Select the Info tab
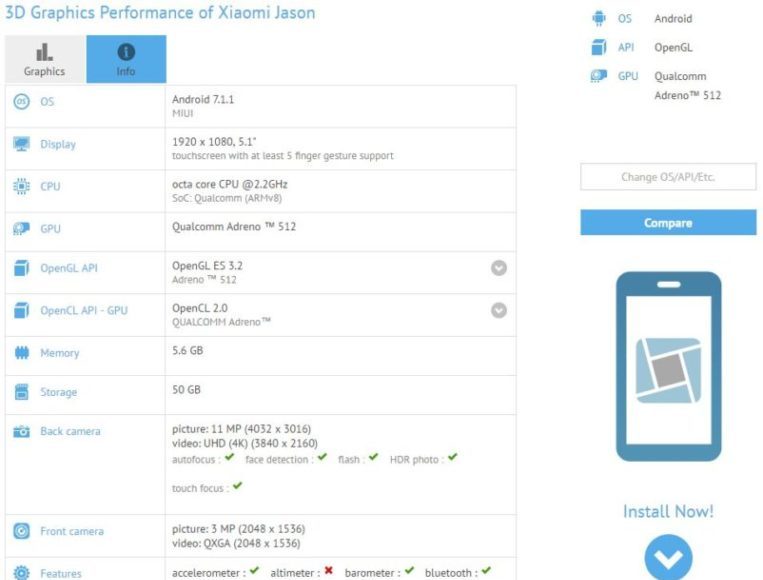This screenshot has width=763, height=580. (x=126, y=59)
